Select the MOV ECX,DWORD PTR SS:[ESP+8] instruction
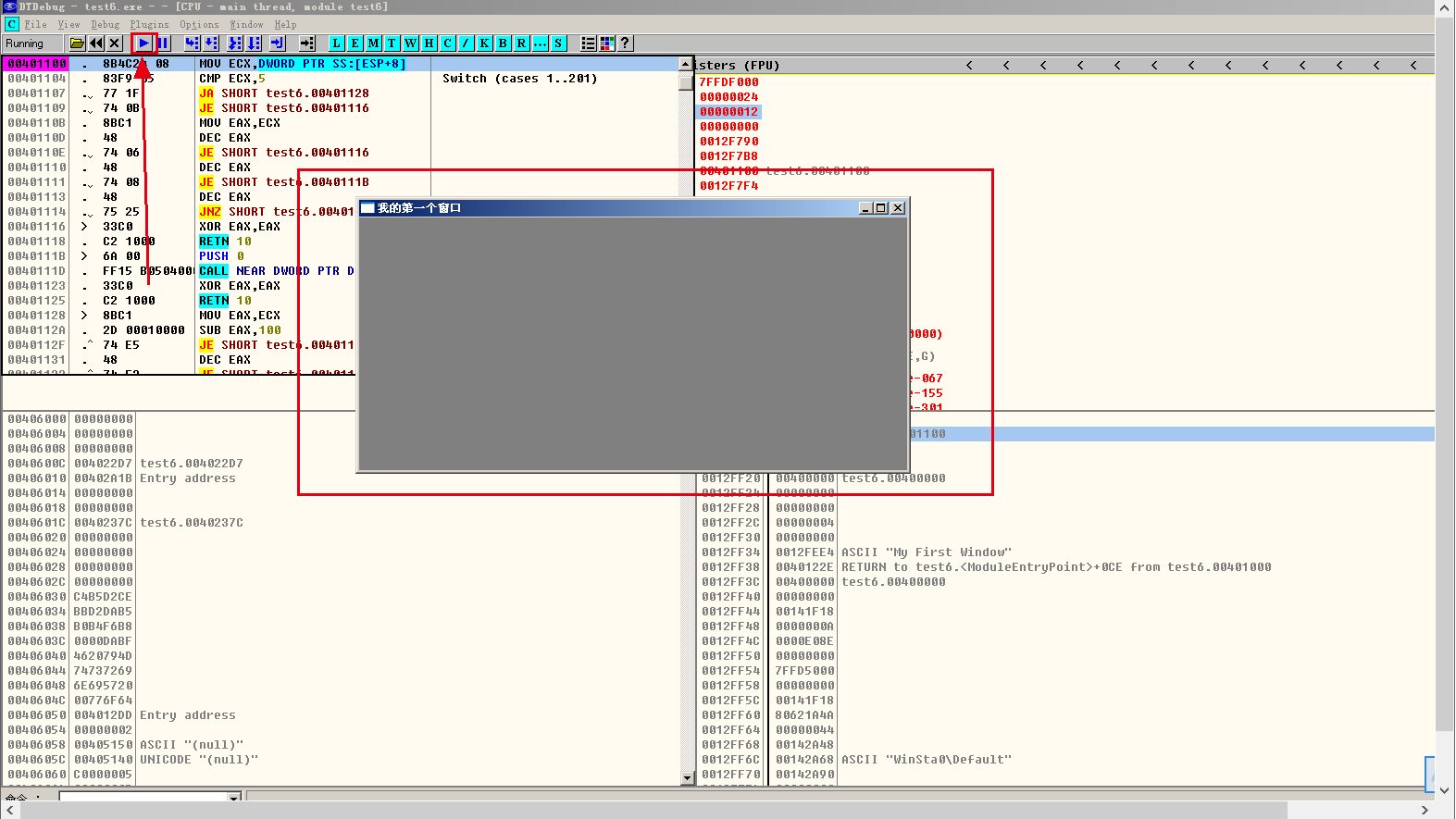1456x819 pixels. (303, 64)
